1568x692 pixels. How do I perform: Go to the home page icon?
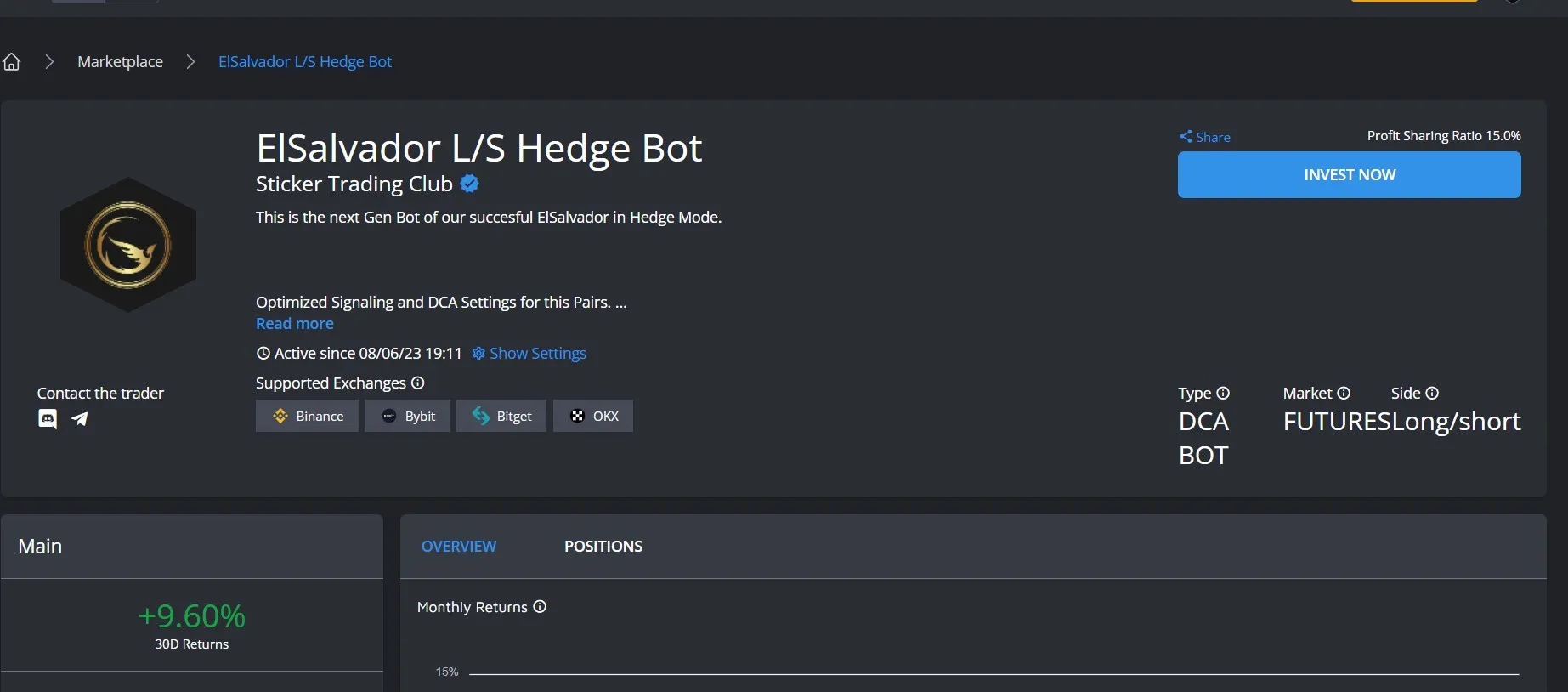tap(12, 62)
